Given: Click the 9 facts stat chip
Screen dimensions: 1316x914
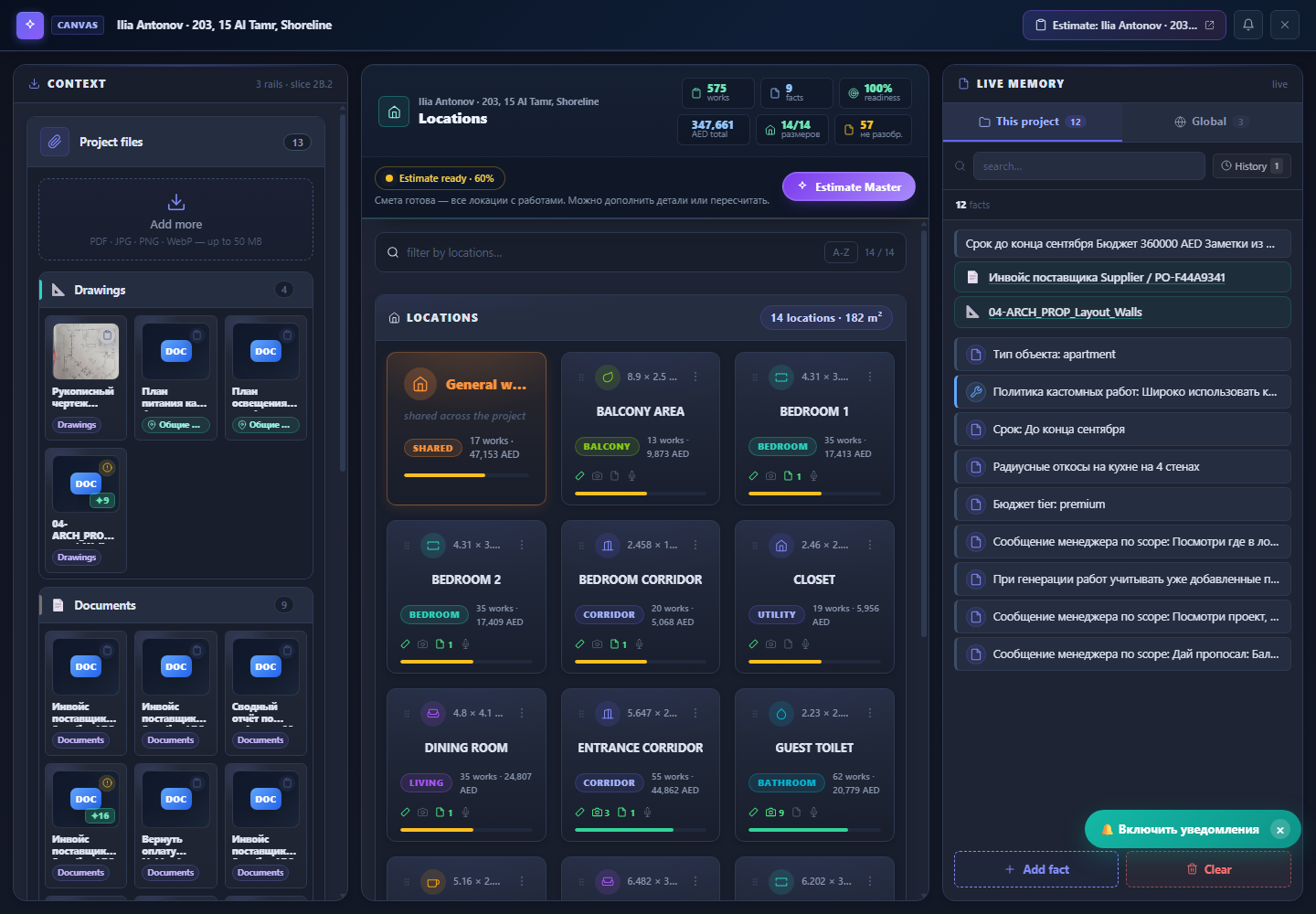Looking at the screenshot, I should (796, 92).
